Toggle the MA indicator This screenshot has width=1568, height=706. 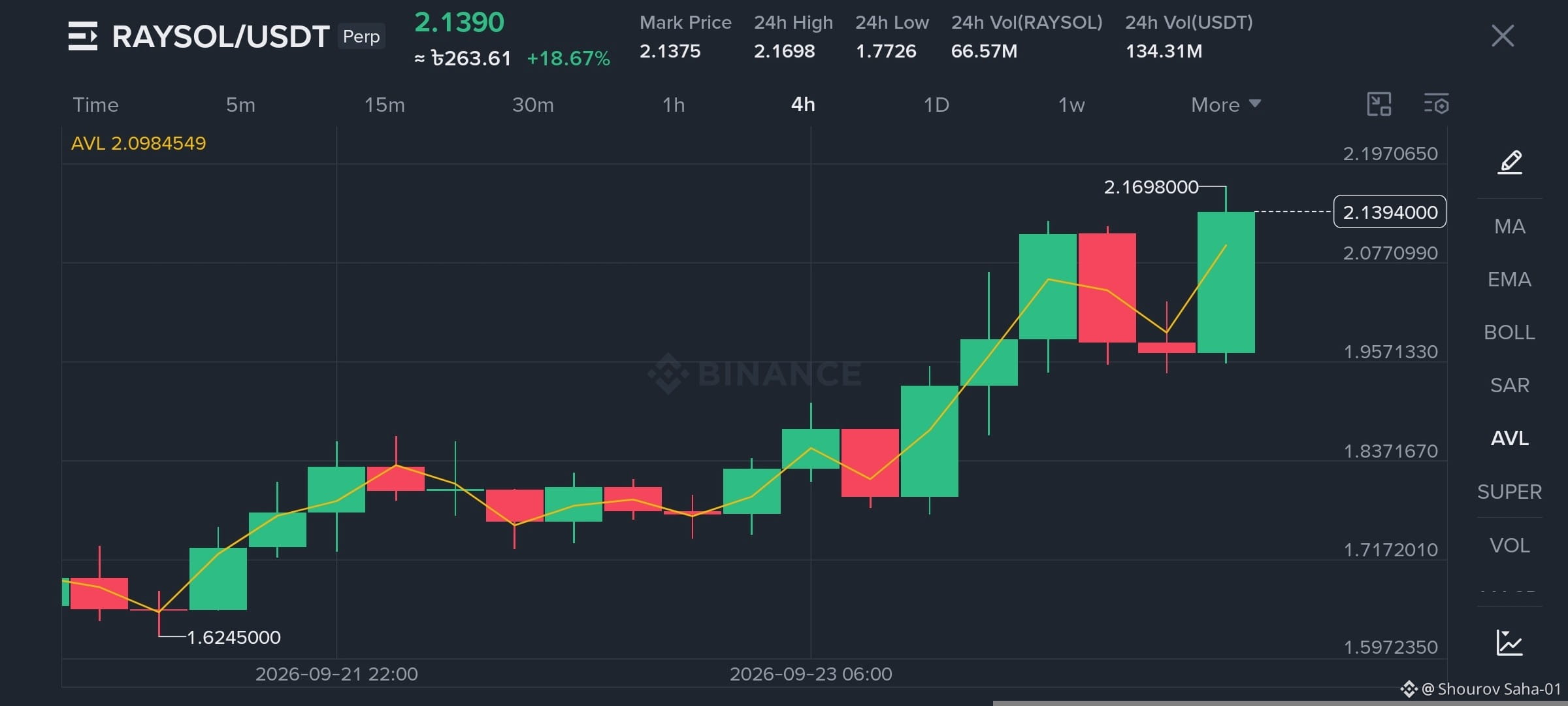click(1510, 227)
